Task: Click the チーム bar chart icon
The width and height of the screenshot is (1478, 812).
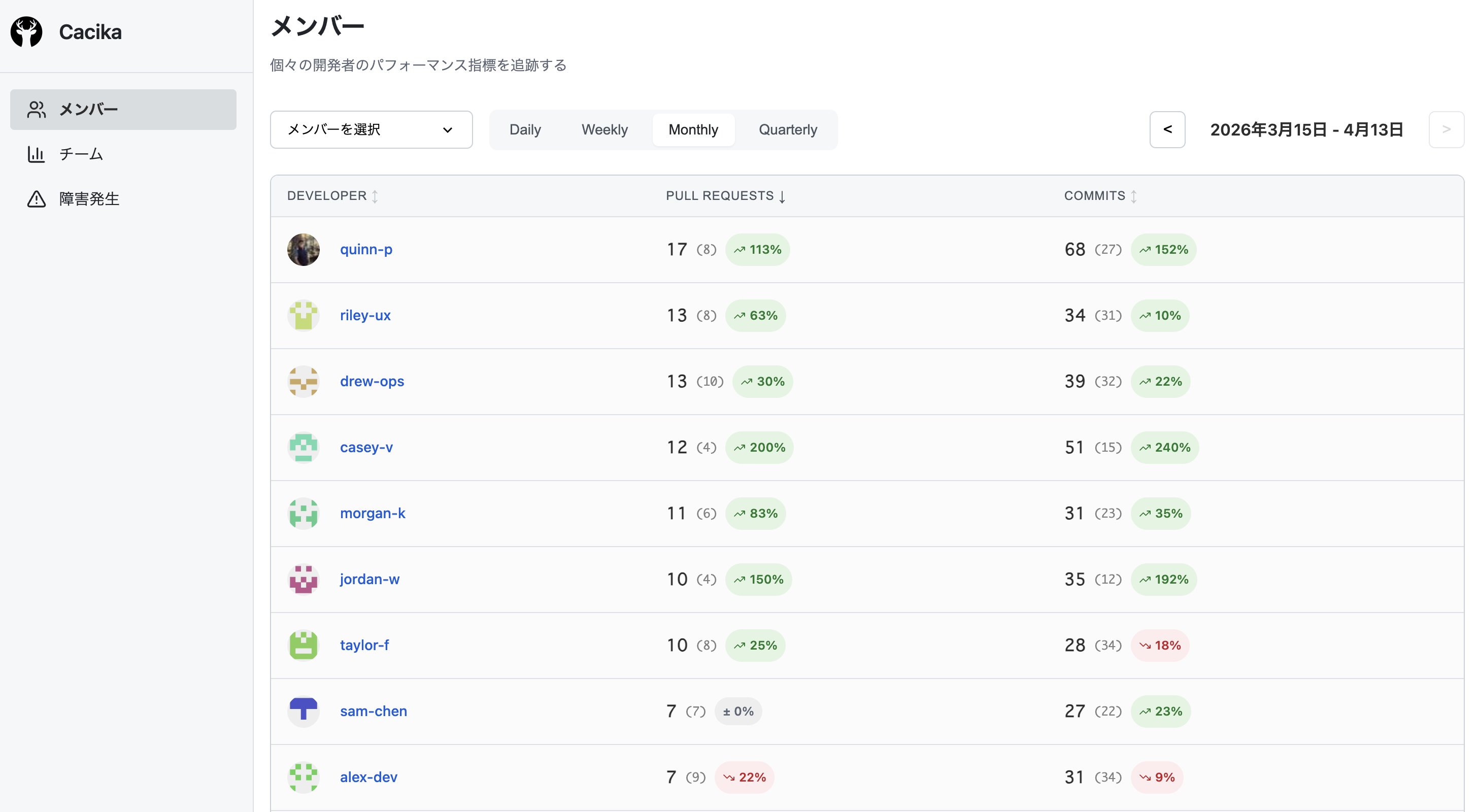Action: 36,154
